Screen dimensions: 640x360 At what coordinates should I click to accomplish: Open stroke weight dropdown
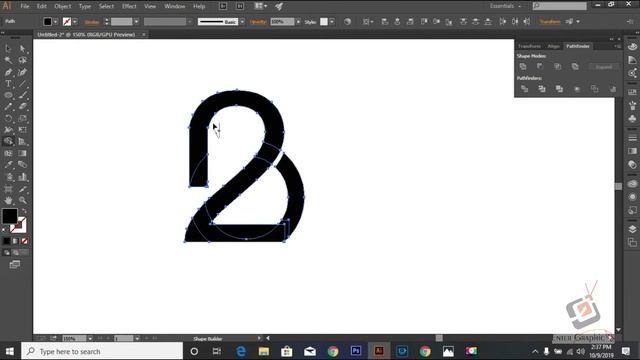pyautogui.click(x=136, y=22)
